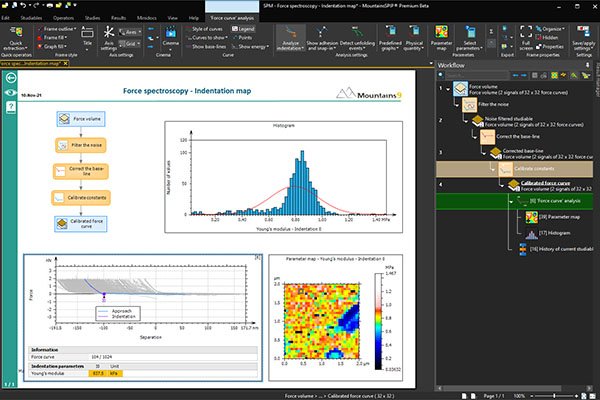Select the 'Force curve' analysis ribbon tab

232,18
